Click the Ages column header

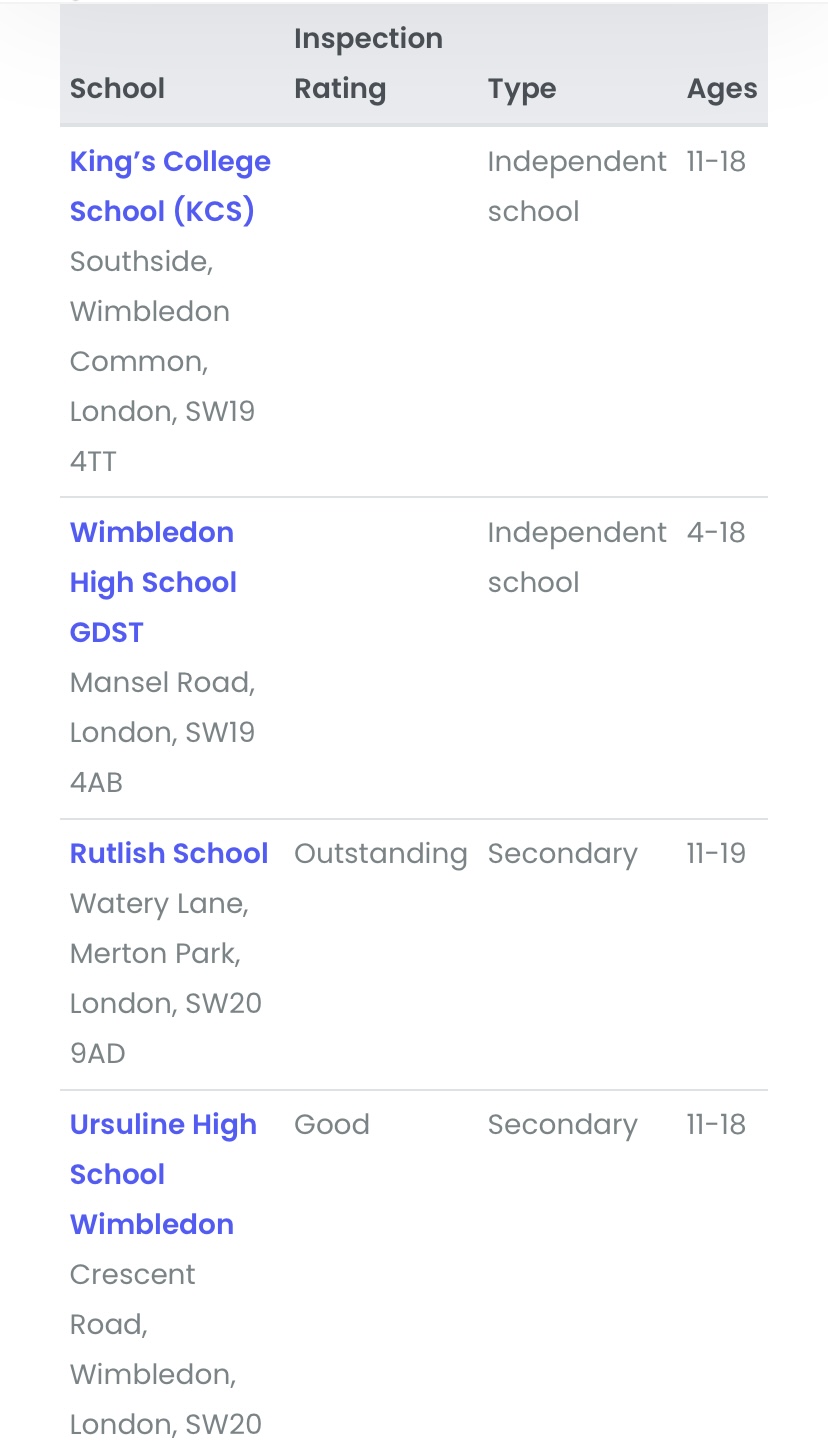(x=721, y=88)
